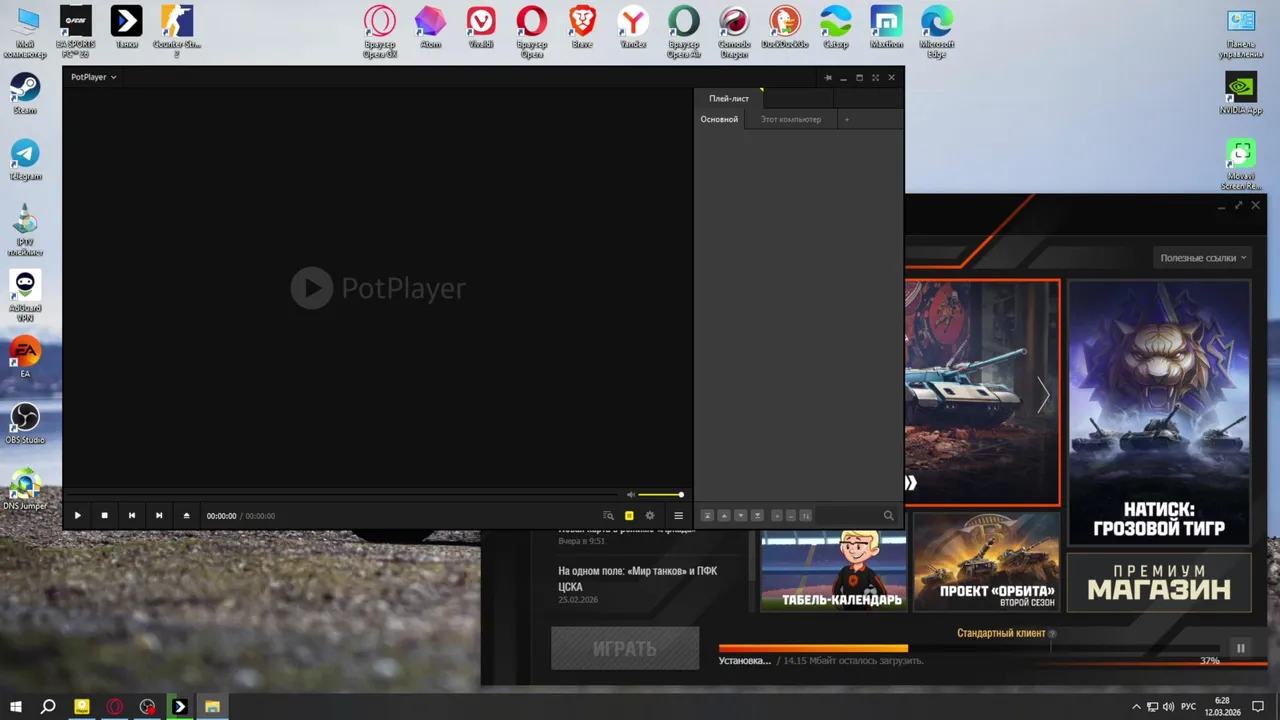This screenshot has width=1280, height=720.
Task: Show hidden tray icons chevron
Action: tap(1136, 707)
